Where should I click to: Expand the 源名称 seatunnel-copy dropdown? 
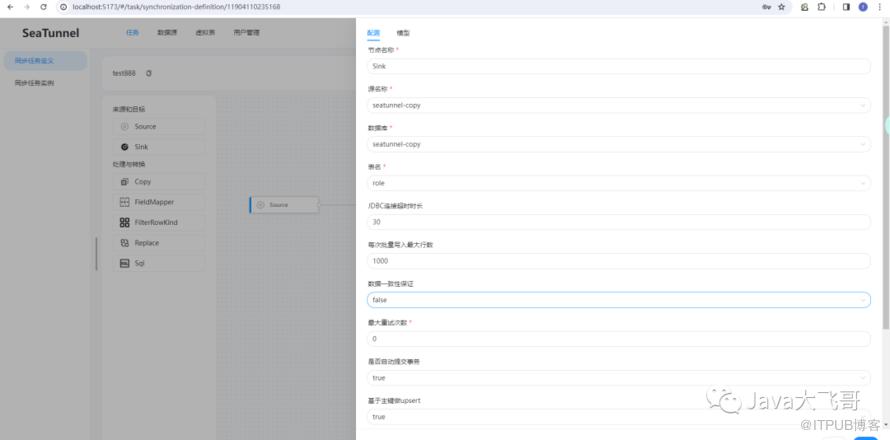point(618,105)
